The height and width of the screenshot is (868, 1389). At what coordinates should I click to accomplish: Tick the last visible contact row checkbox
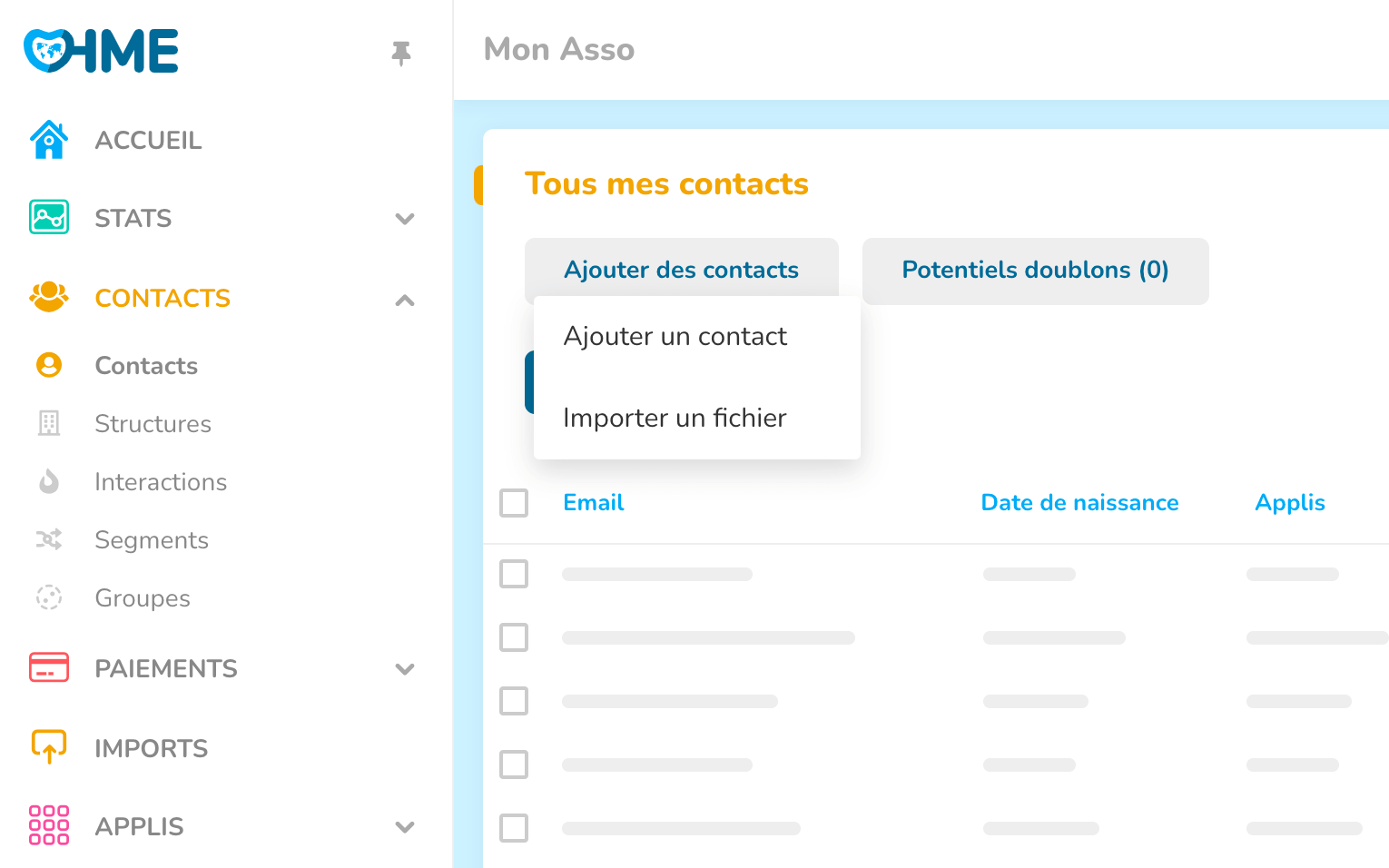coord(514,828)
